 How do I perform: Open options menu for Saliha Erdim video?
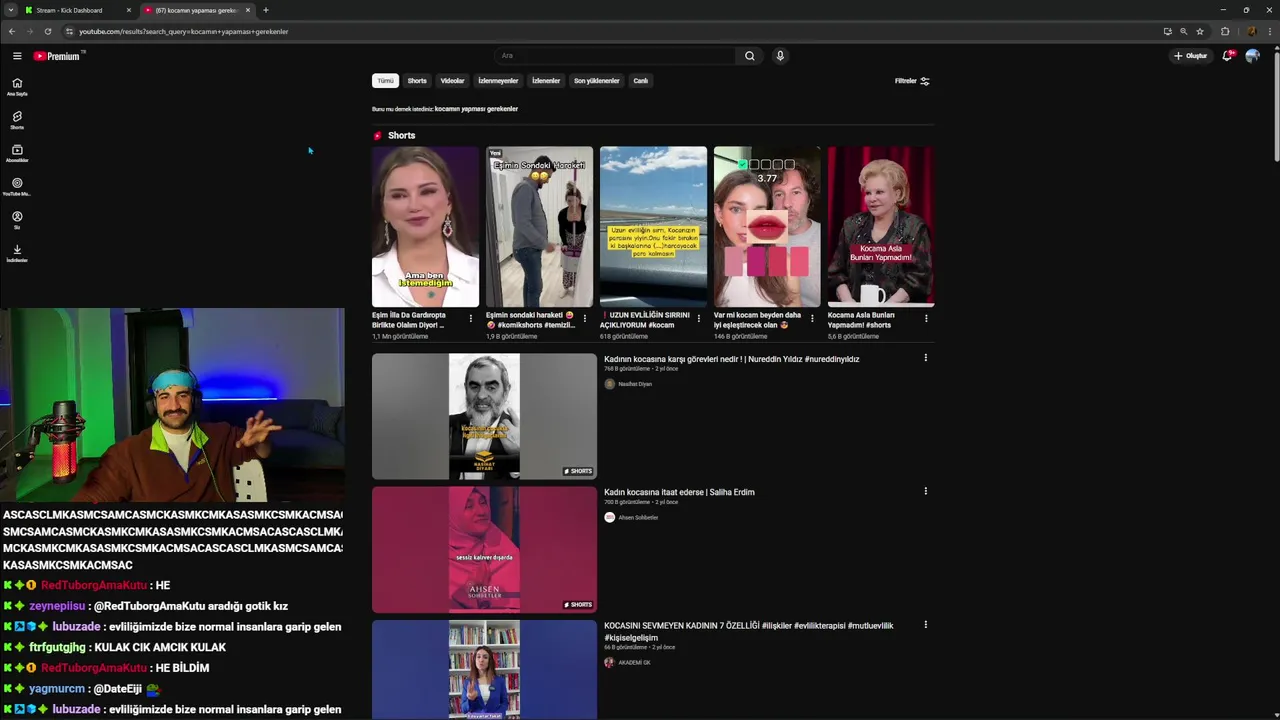(925, 491)
